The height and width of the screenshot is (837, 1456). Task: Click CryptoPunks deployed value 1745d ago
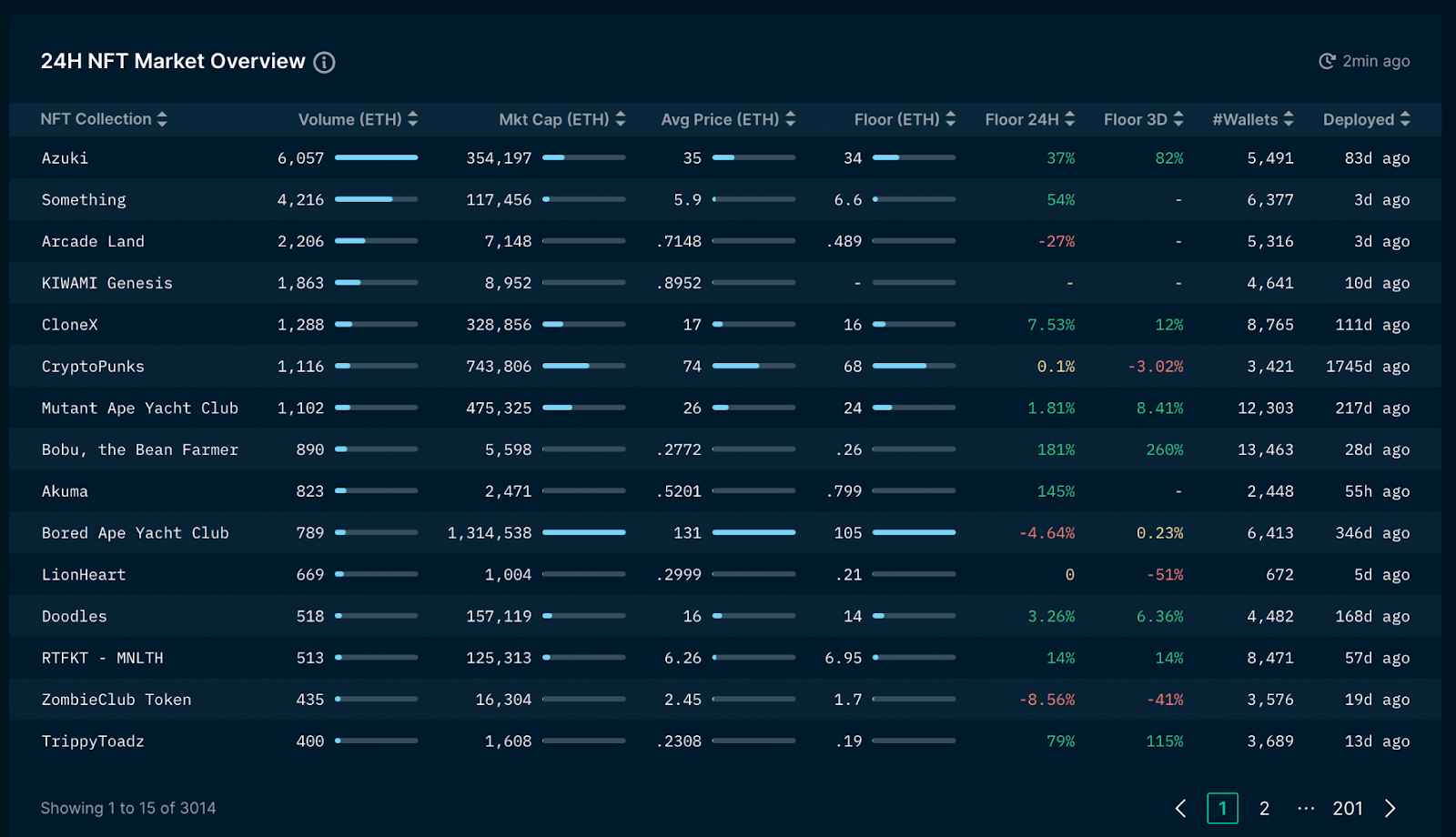click(x=1368, y=367)
